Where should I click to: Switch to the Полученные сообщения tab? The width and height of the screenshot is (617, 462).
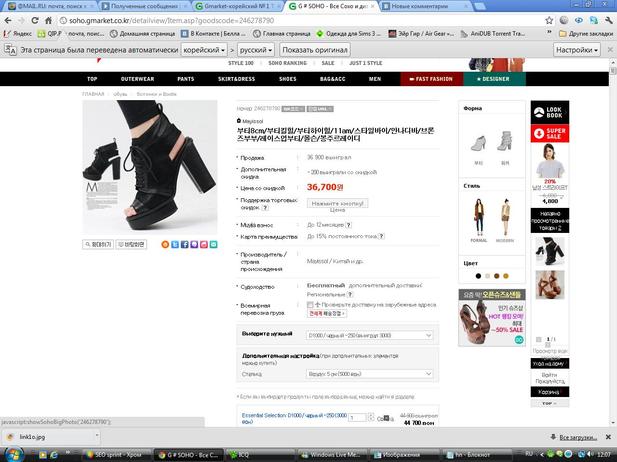coord(145,6)
